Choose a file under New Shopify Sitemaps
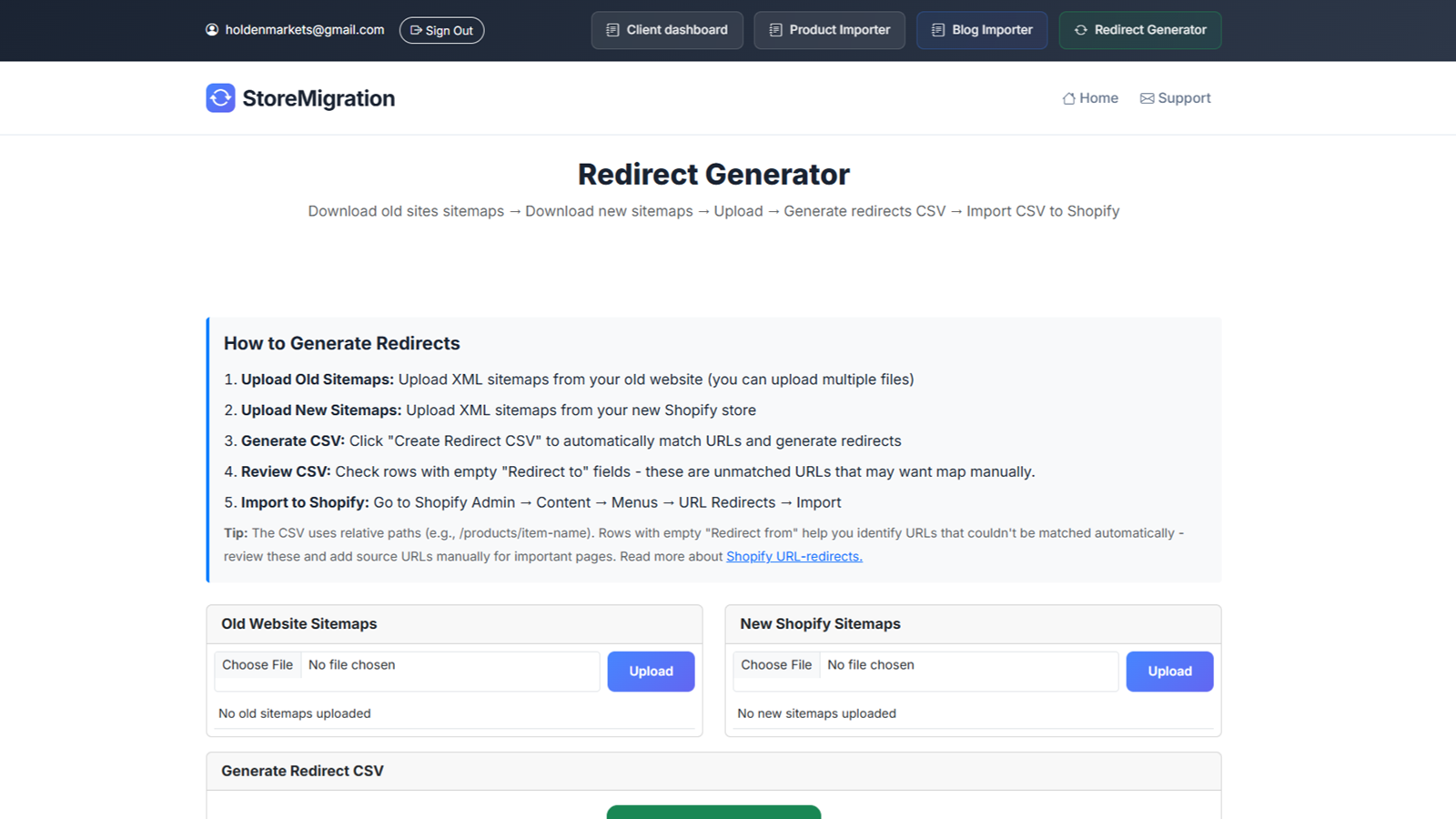This screenshot has width=1456, height=819. (776, 664)
